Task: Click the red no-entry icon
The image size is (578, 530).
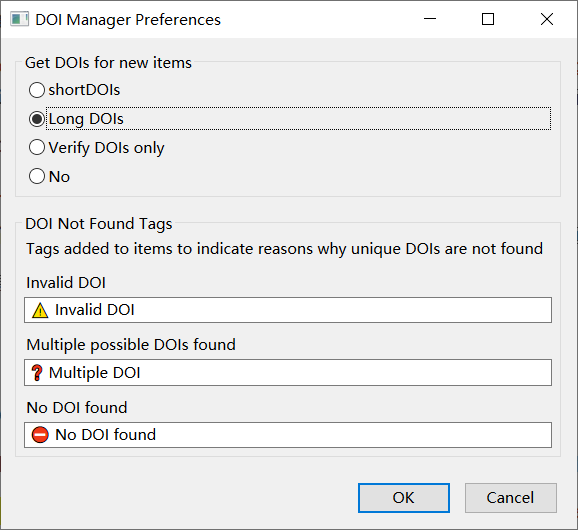Action: coord(40,435)
